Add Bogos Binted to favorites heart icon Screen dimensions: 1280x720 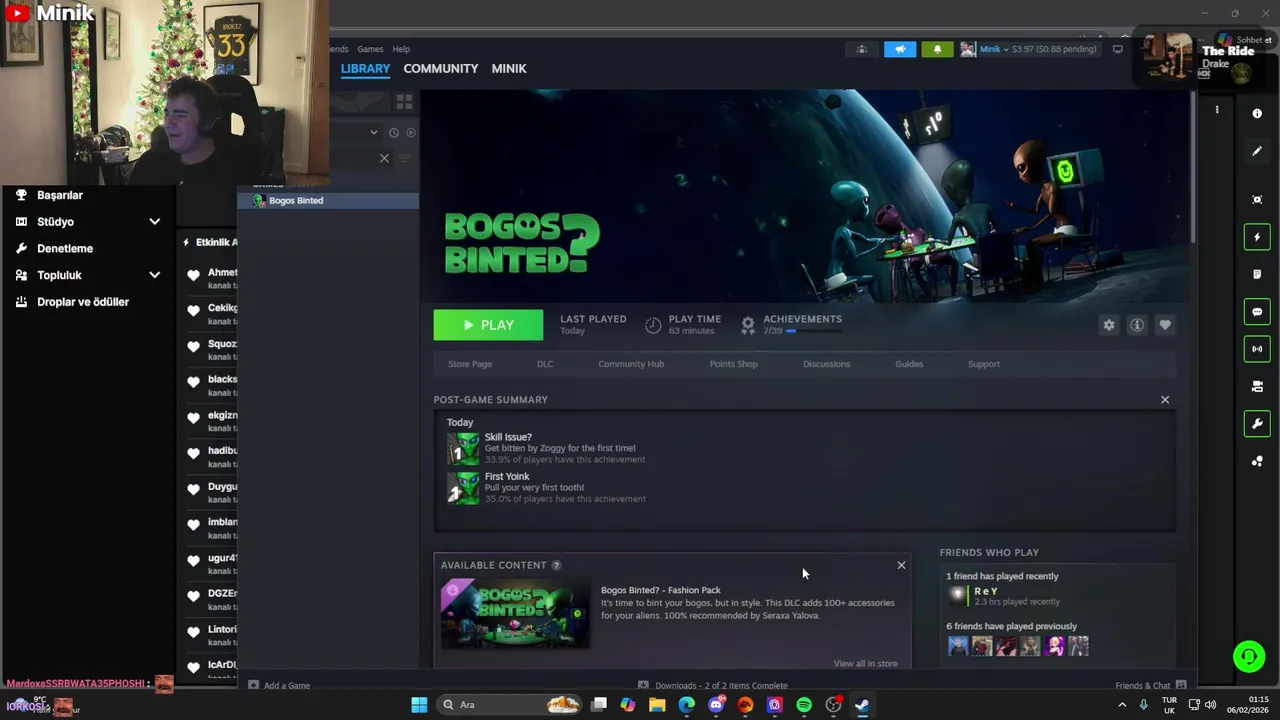click(x=1165, y=325)
